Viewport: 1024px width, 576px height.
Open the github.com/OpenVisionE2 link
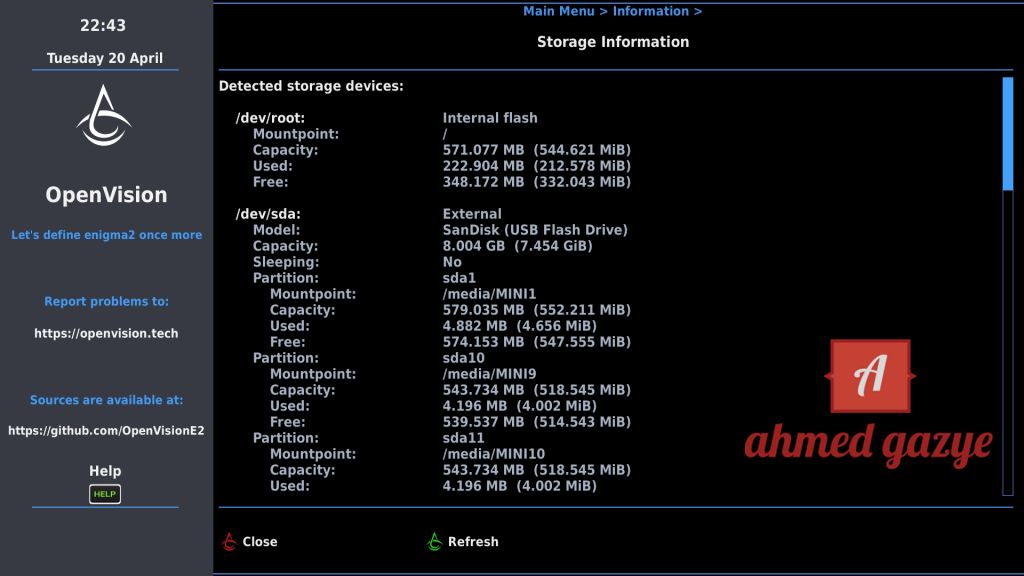pos(106,430)
